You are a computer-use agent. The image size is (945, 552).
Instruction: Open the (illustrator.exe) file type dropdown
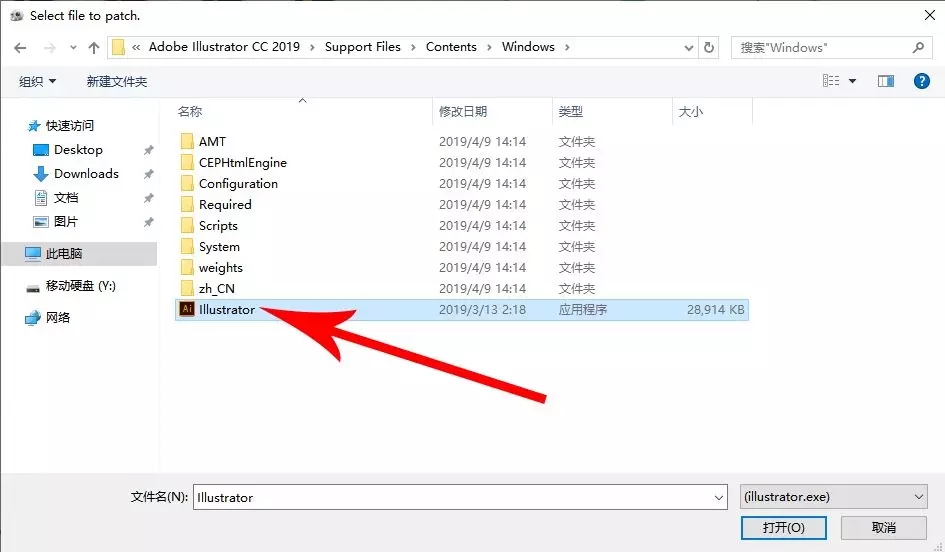click(x=834, y=497)
